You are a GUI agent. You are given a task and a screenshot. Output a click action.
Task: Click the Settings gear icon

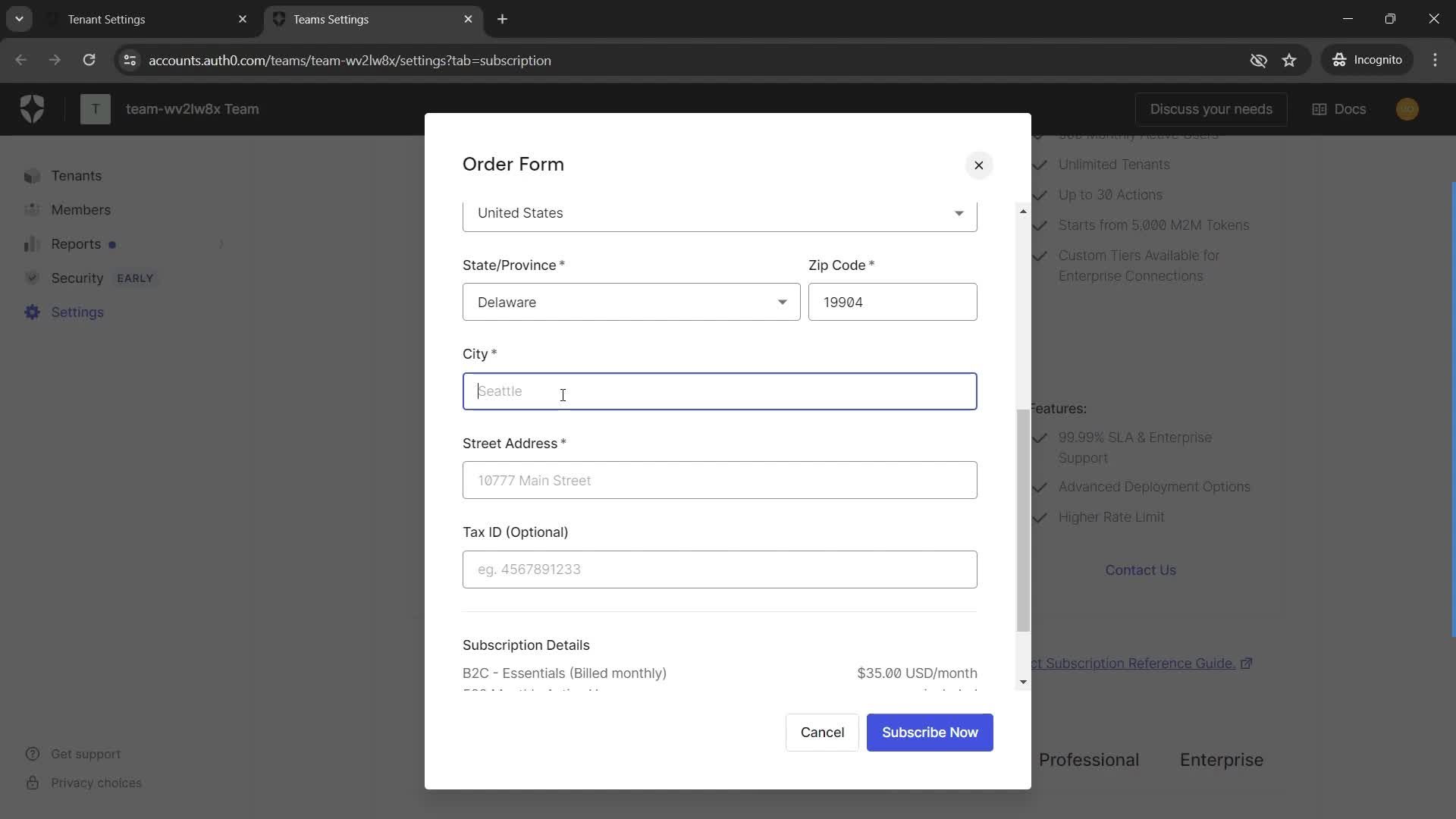click(x=32, y=312)
